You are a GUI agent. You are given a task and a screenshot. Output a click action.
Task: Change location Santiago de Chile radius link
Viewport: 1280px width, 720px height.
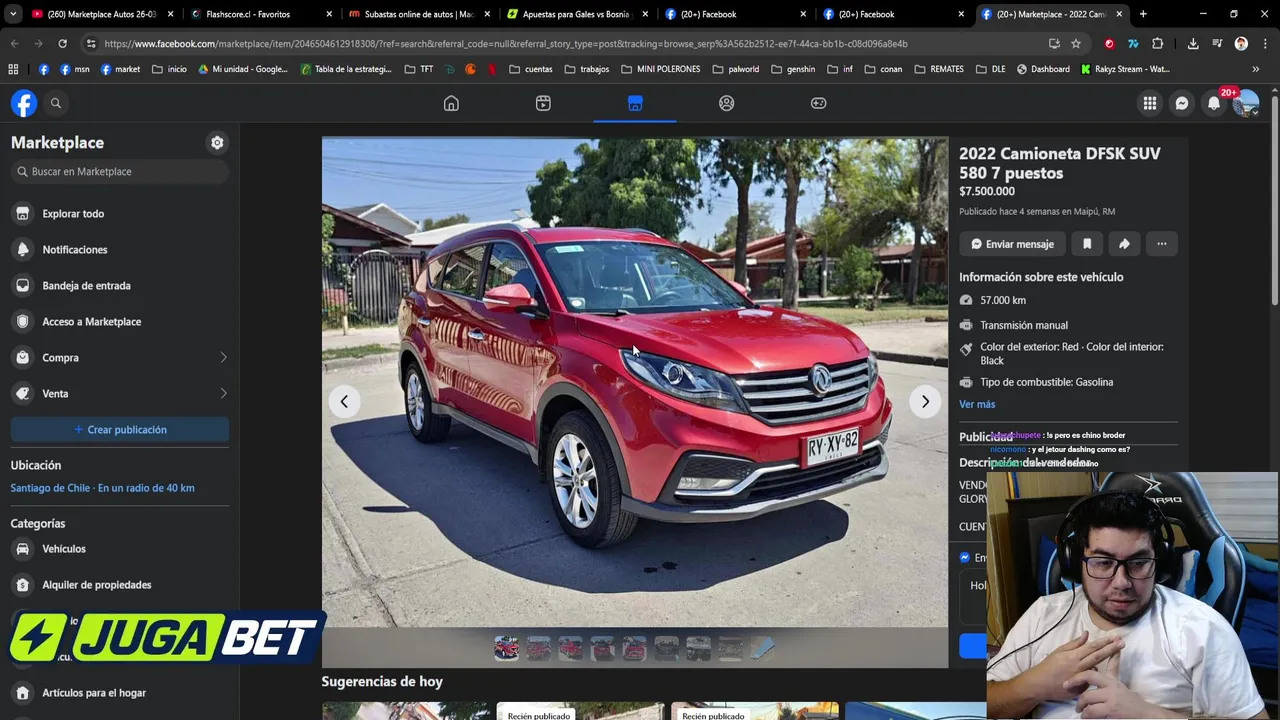click(103, 488)
